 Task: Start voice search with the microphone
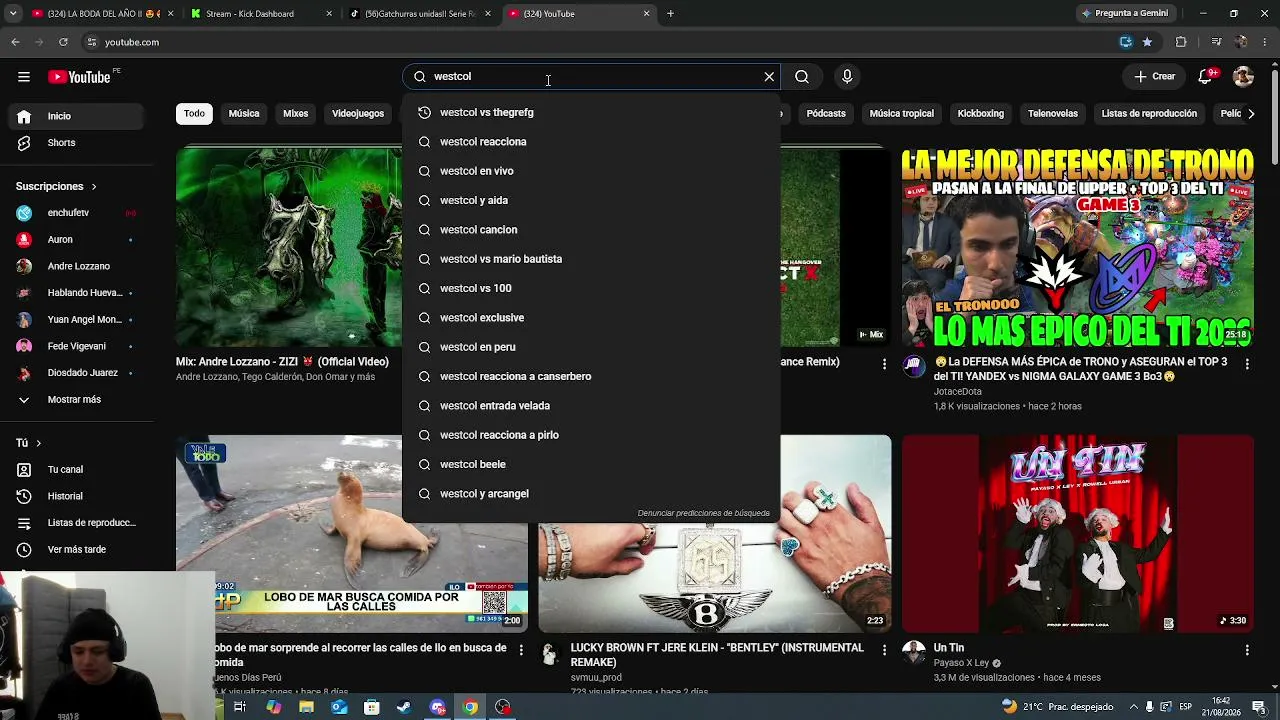847,77
